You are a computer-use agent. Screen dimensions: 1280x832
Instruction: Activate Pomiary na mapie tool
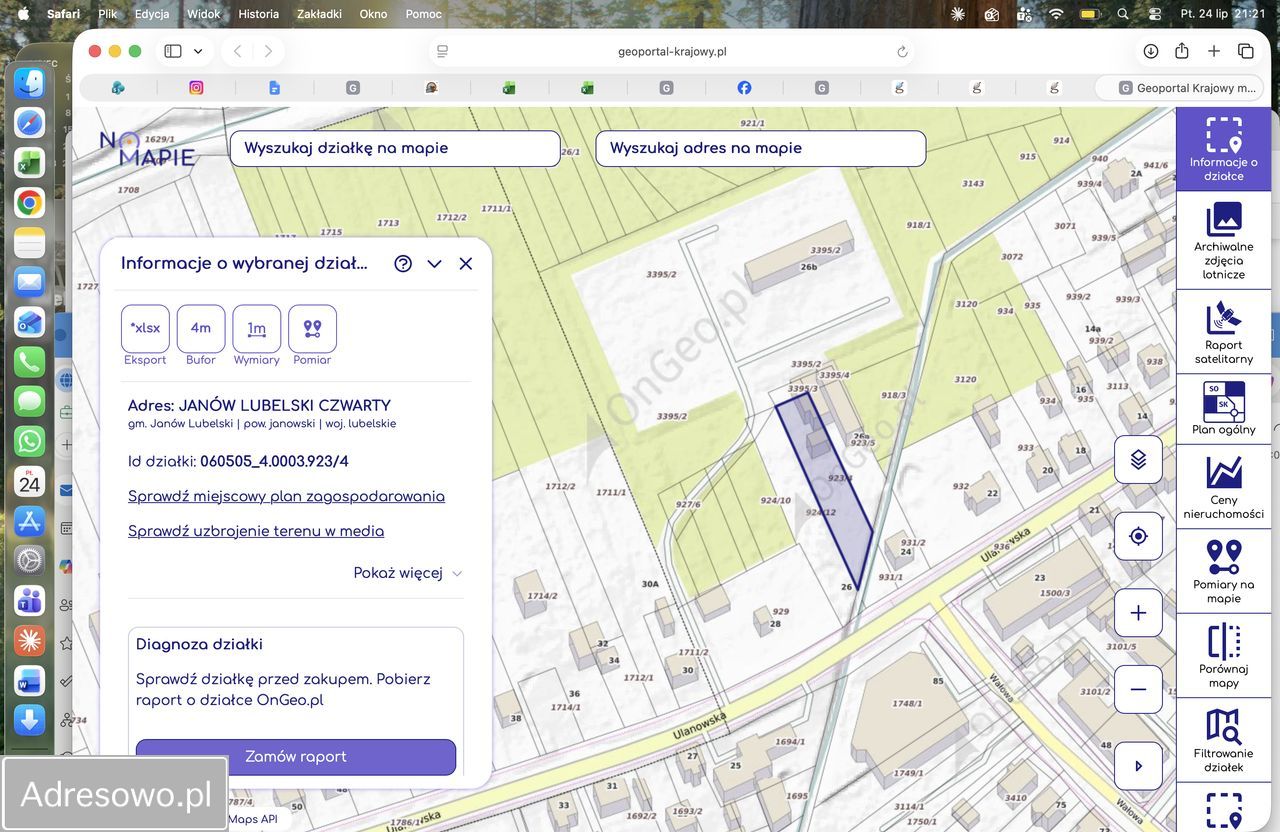[x=1223, y=571]
